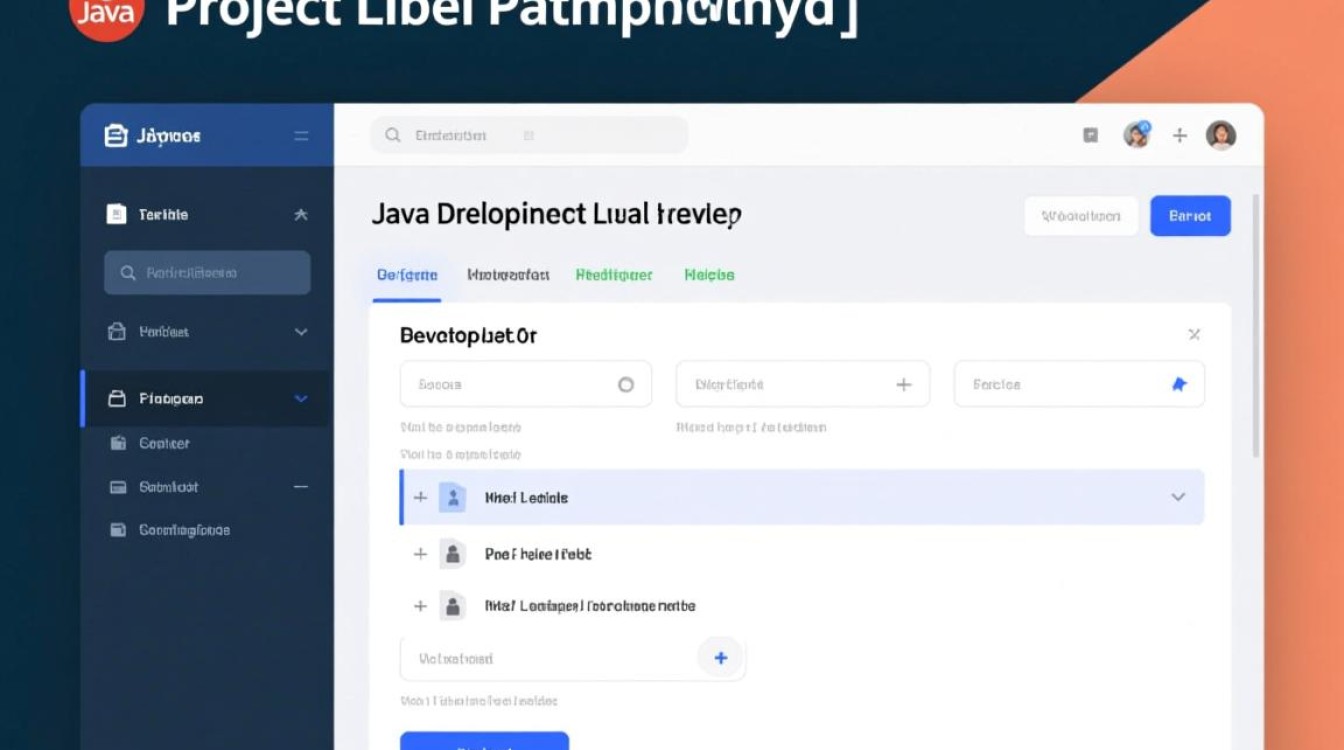Toggle the pin icon beside first sidebar item

tap(301, 214)
